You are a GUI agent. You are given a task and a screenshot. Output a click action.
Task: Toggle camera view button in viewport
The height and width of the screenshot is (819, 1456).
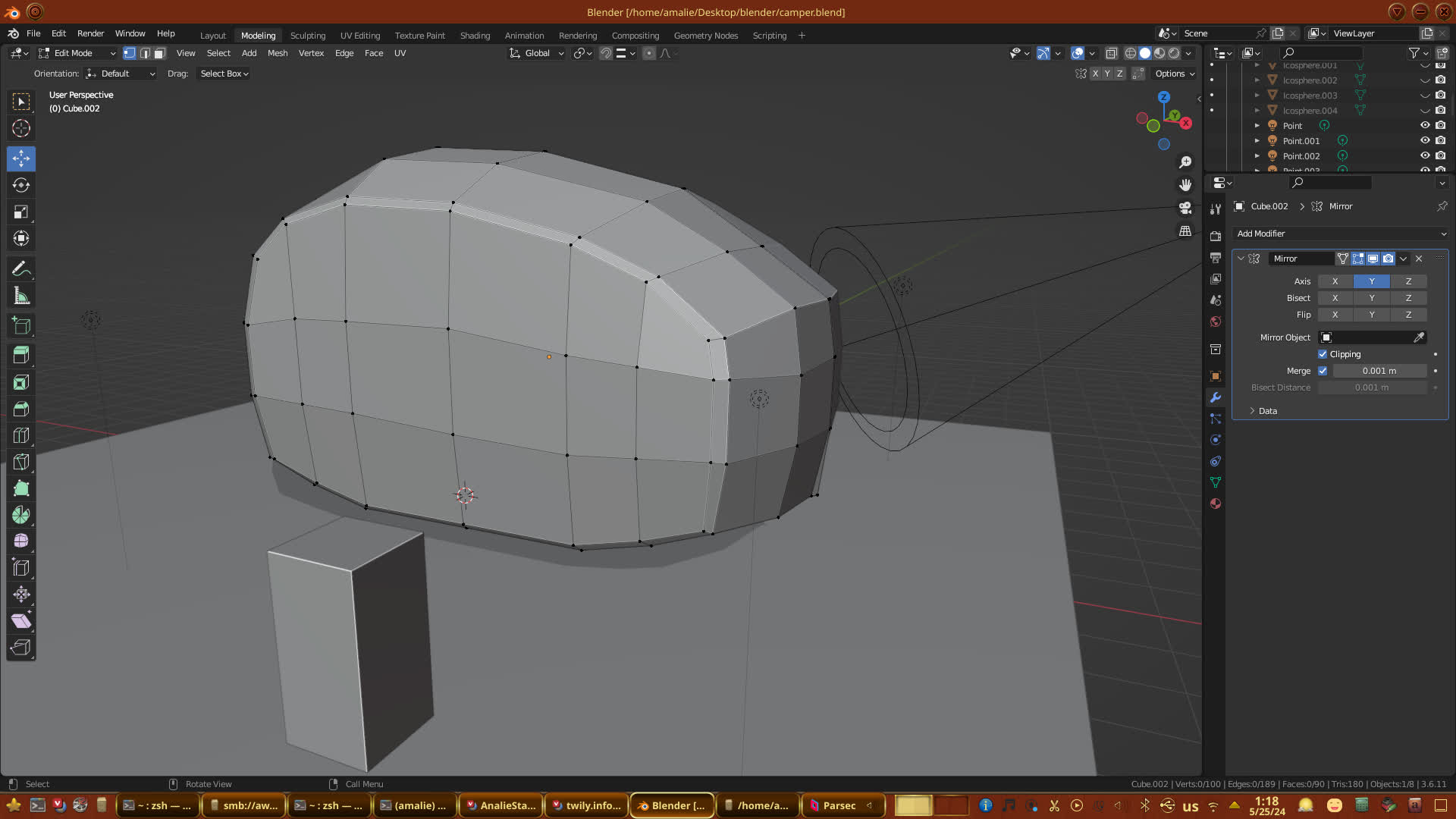(1185, 208)
